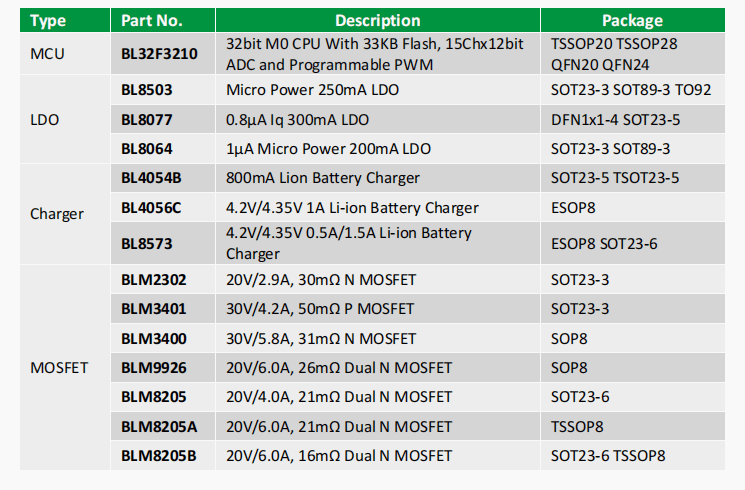Select part number BLM3401
Image resolution: width=745 pixels, height=490 pixels.
(x=153, y=309)
